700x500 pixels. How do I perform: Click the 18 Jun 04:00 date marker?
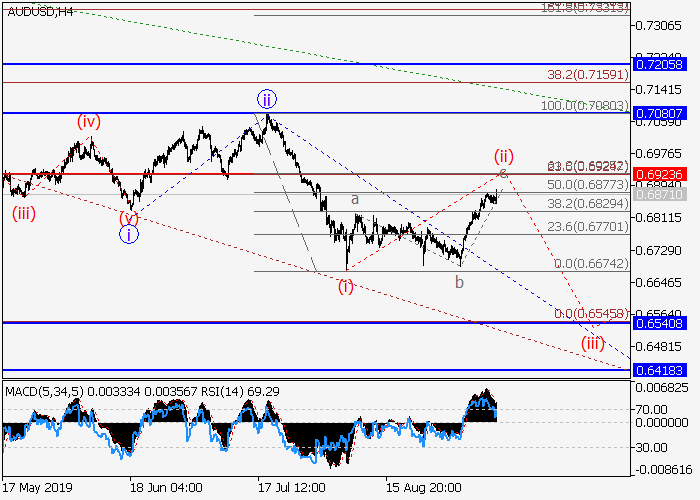coord(166,488)
